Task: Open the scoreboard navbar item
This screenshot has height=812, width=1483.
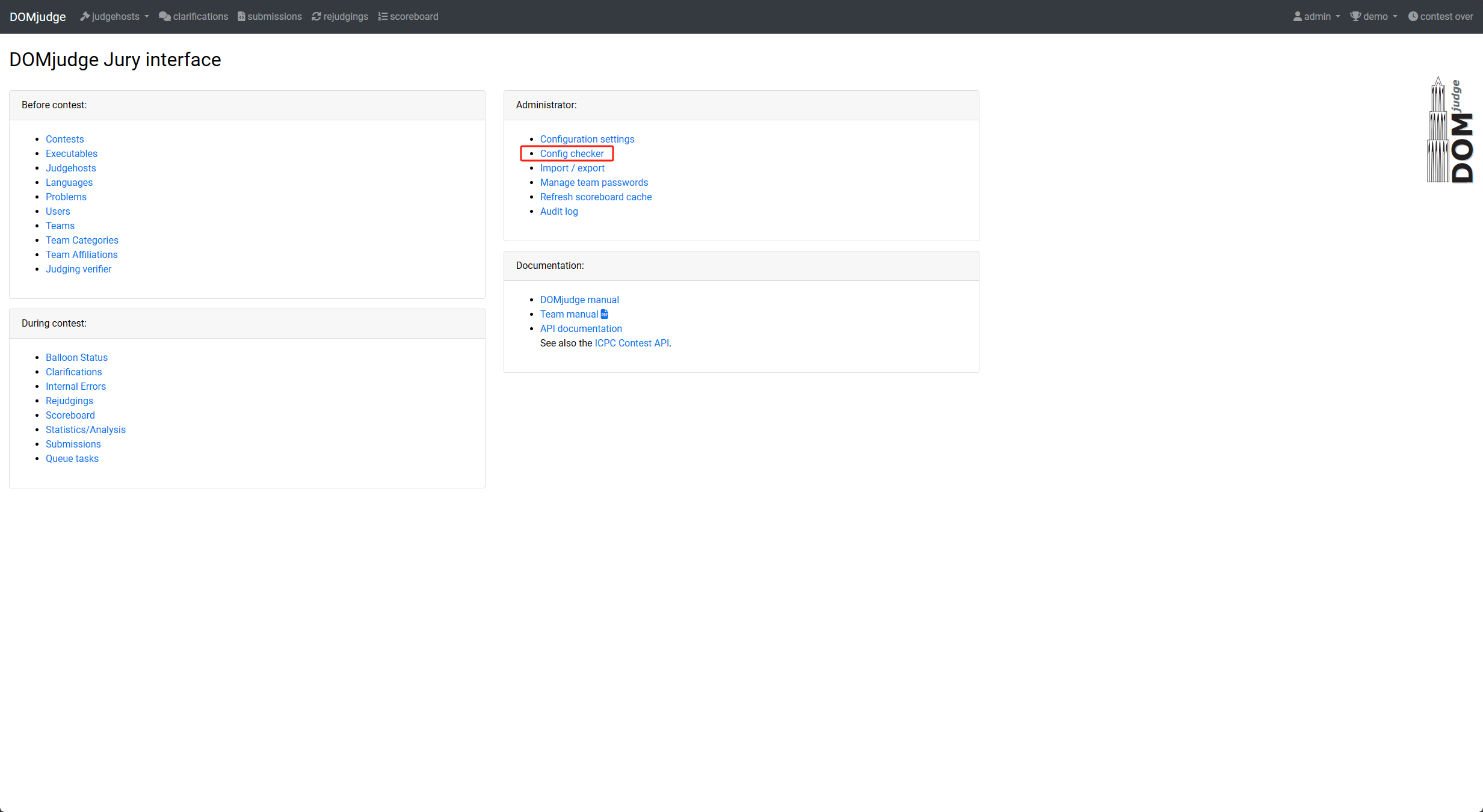Action: (414, 16)
